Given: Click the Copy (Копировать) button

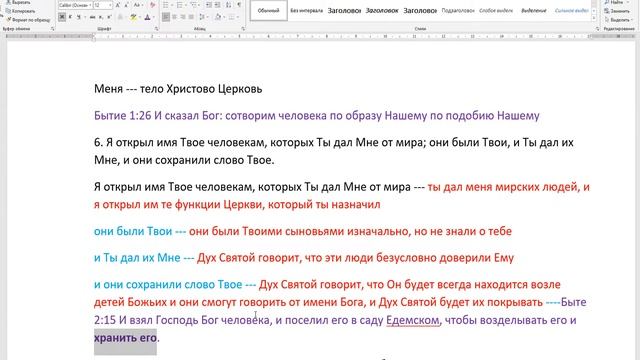Looking at the screenshot, I should click(x=20, y=11).
